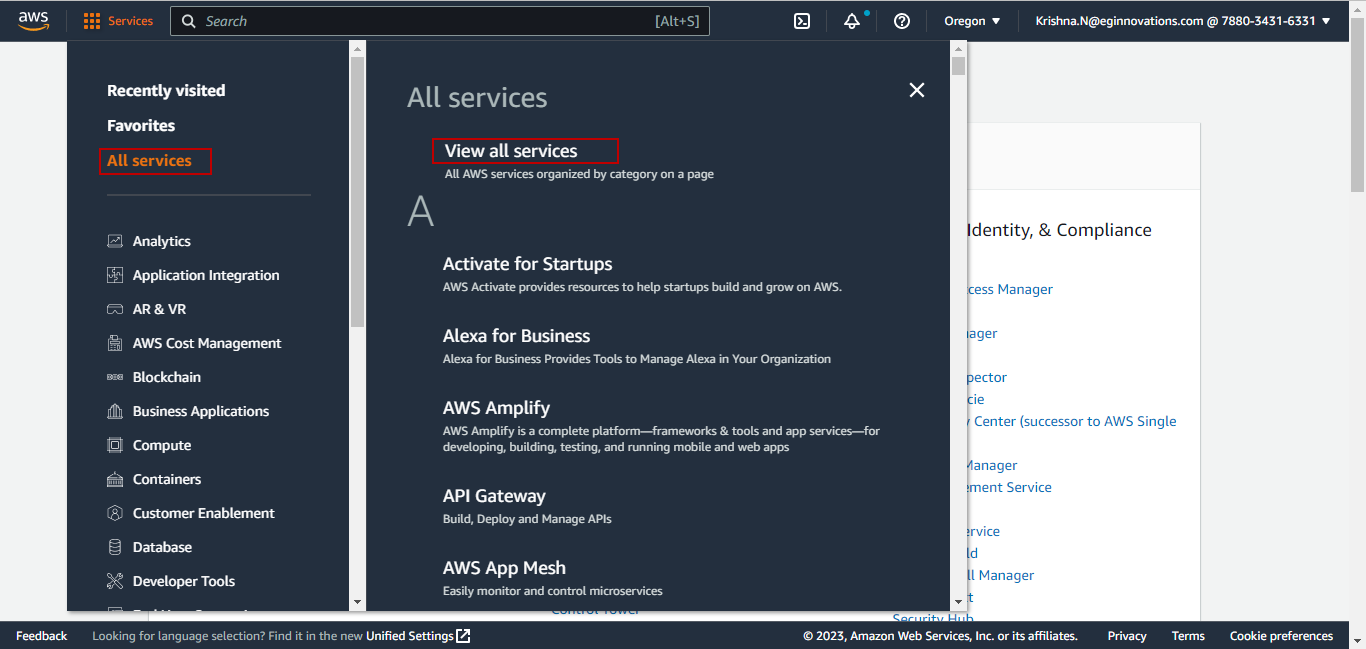Click the Privacy footer link

(1127, 636)
